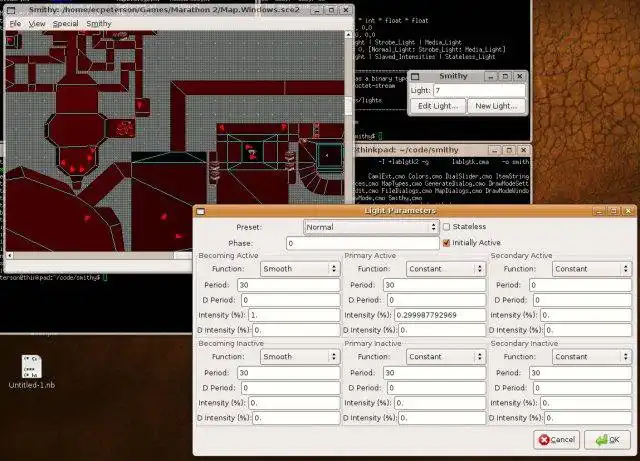Viewport: 640px width, 461px height.
Task: Select the cyan-highlighted polygon in map
Action: coord(330,155)
